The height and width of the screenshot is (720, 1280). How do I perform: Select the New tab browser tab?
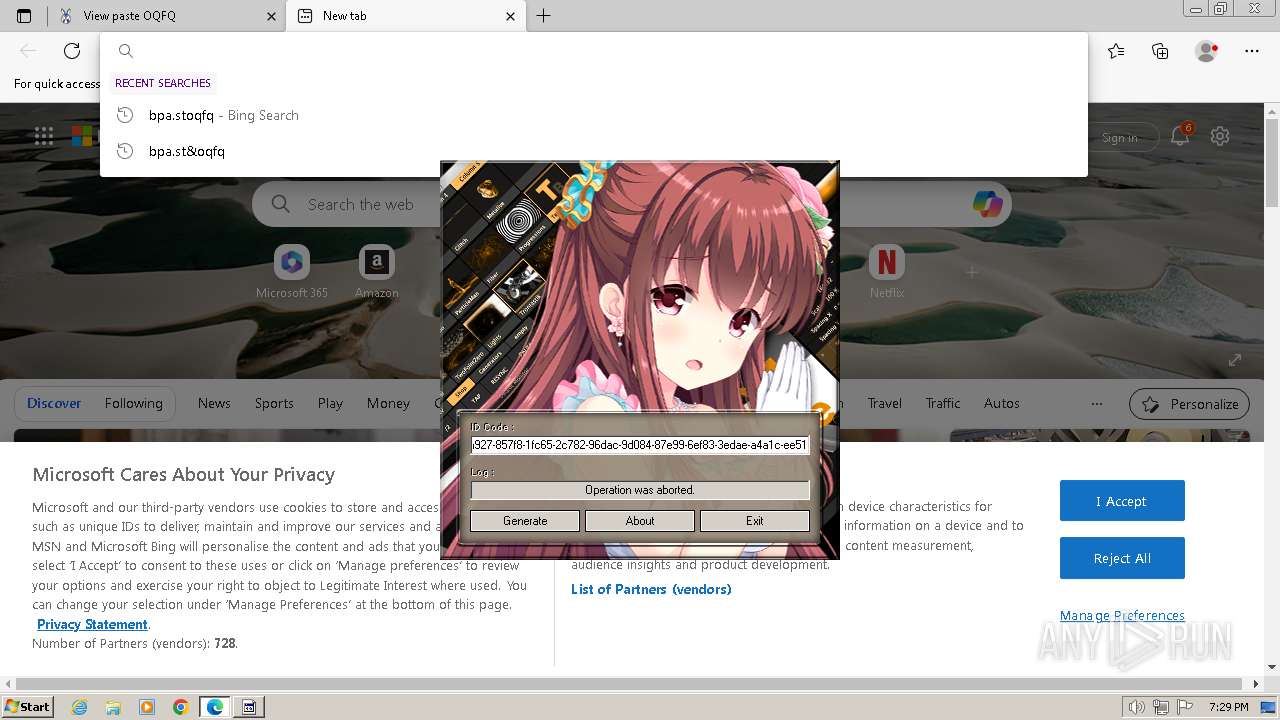[400, 16]
